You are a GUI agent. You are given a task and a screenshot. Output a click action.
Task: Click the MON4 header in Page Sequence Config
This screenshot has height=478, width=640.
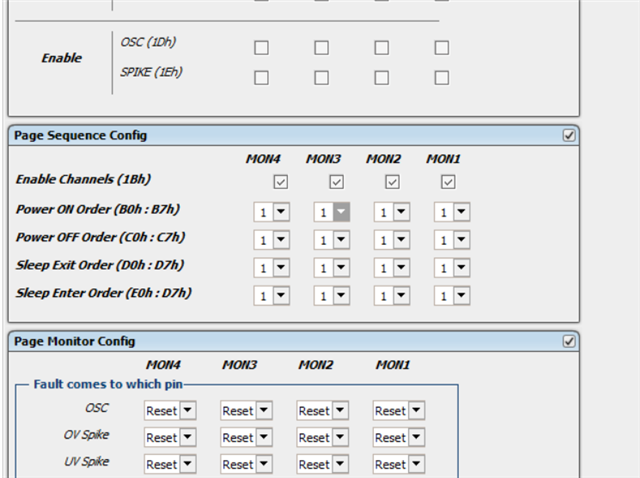(x=263, y=159)
